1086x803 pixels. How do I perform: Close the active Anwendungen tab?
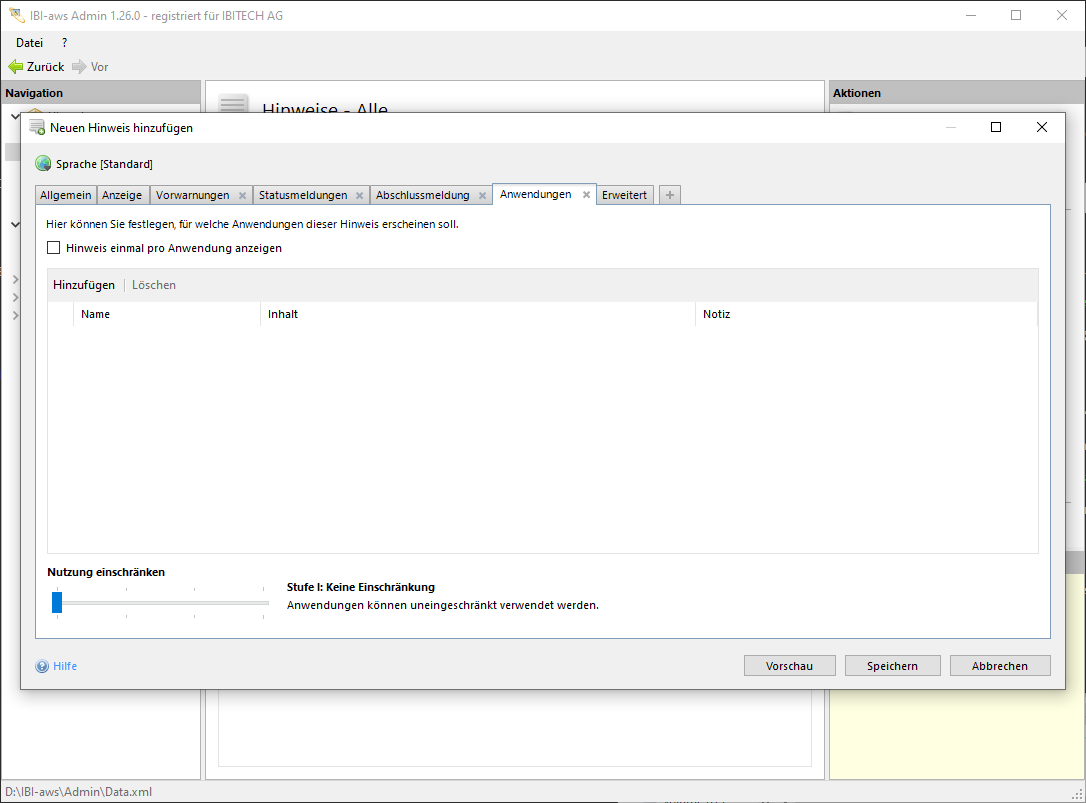tap(587, 195)
